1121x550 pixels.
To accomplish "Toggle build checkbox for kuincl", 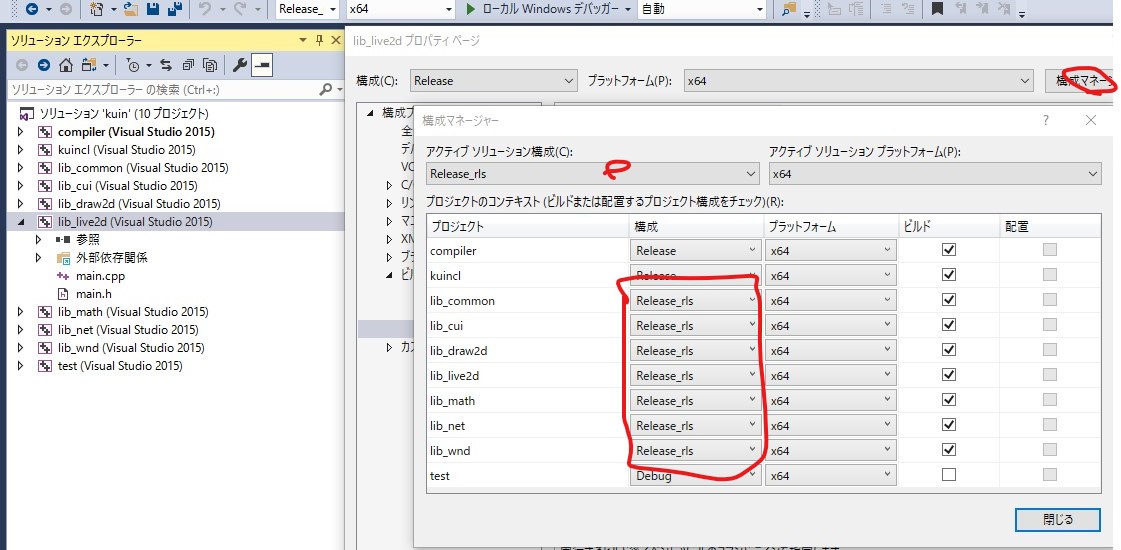I will 949,275.
